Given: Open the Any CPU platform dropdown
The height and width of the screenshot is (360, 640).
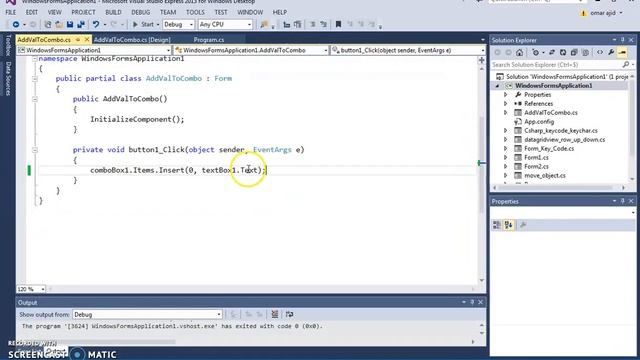Looking at the screenshot, I should (225, 24).
